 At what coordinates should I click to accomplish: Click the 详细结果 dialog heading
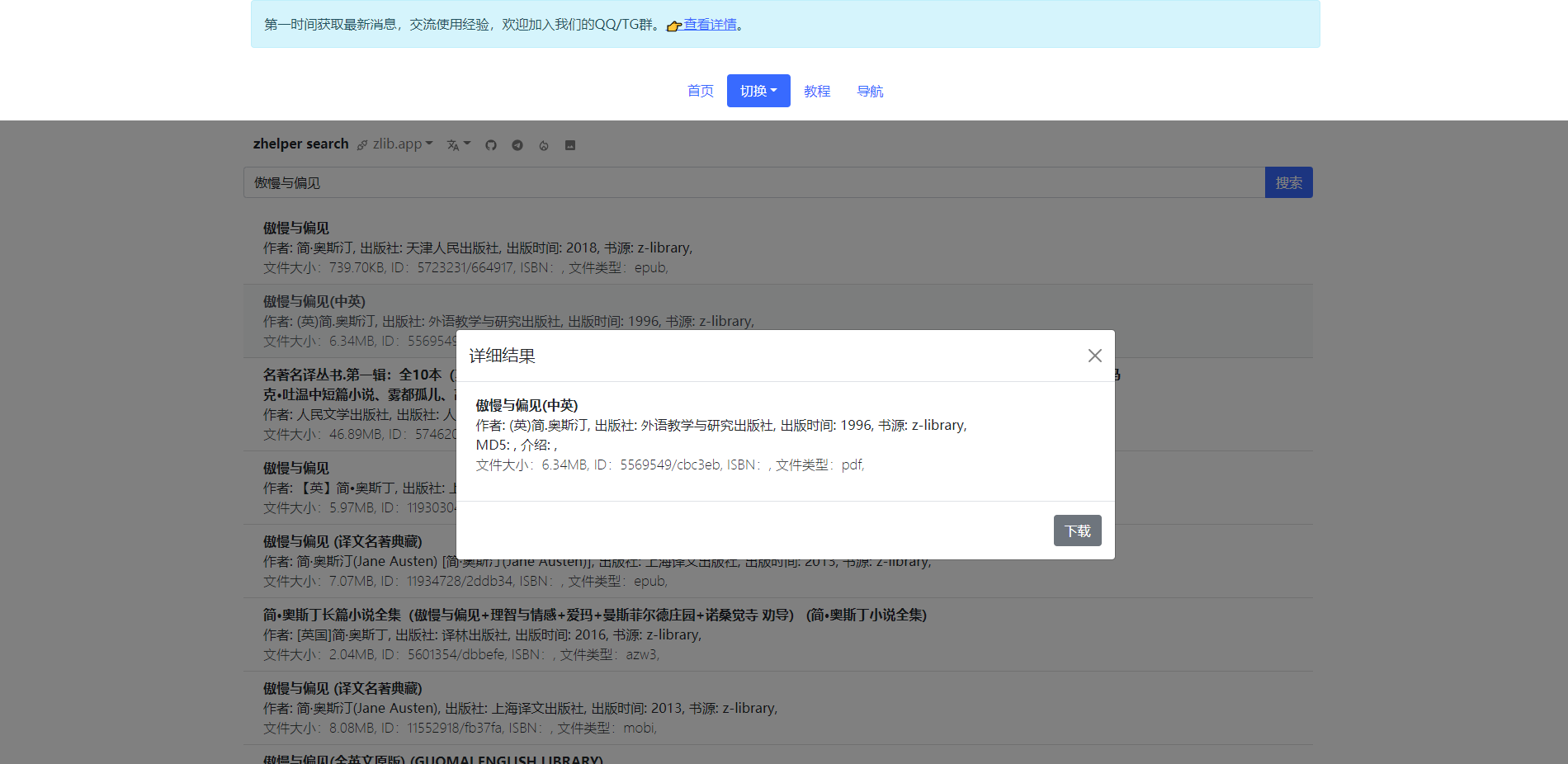(503, 356)
